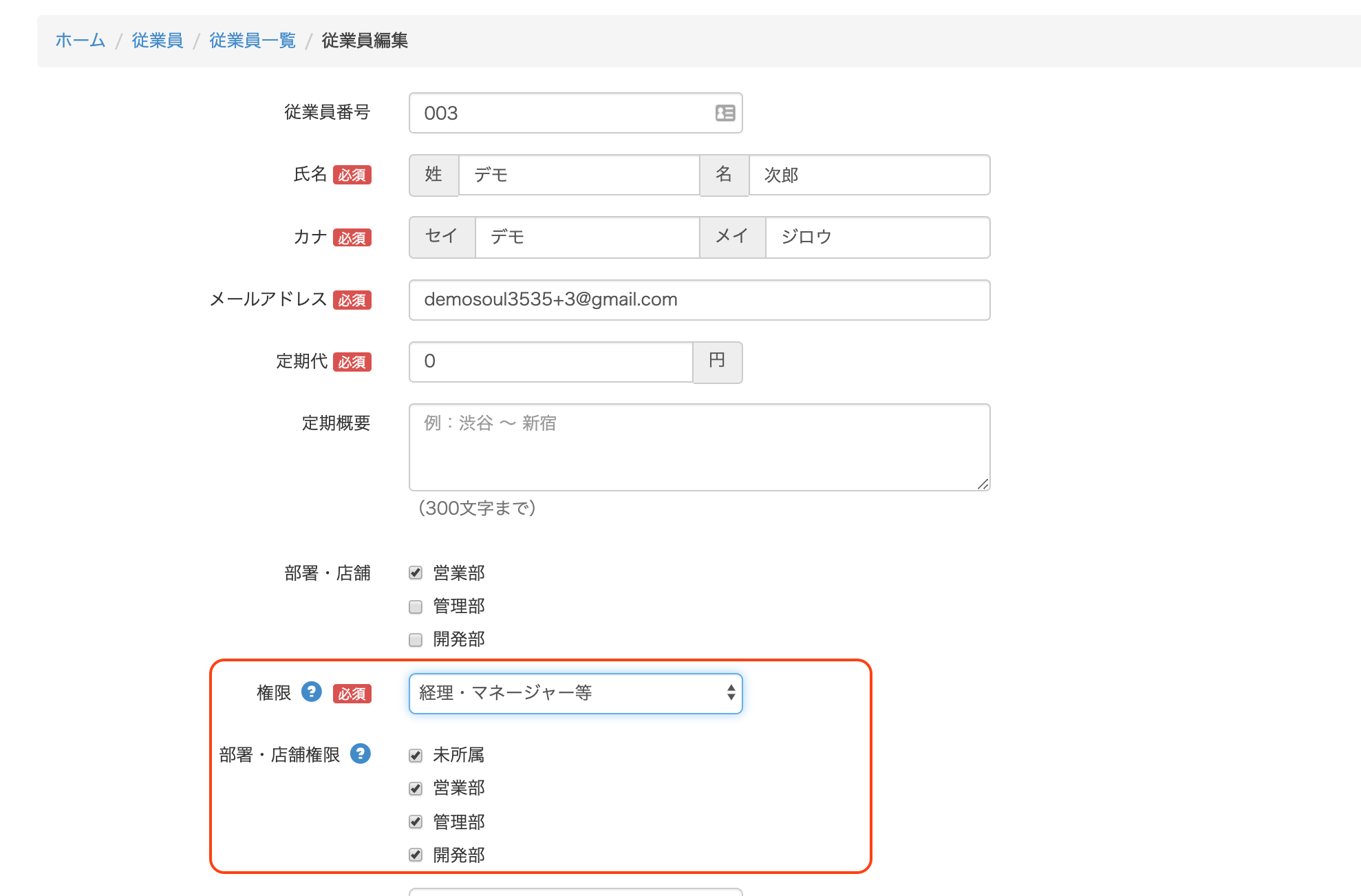
Task: Uncheck 管理部 in 部署・店舗権限
Action: click(416, 822)
